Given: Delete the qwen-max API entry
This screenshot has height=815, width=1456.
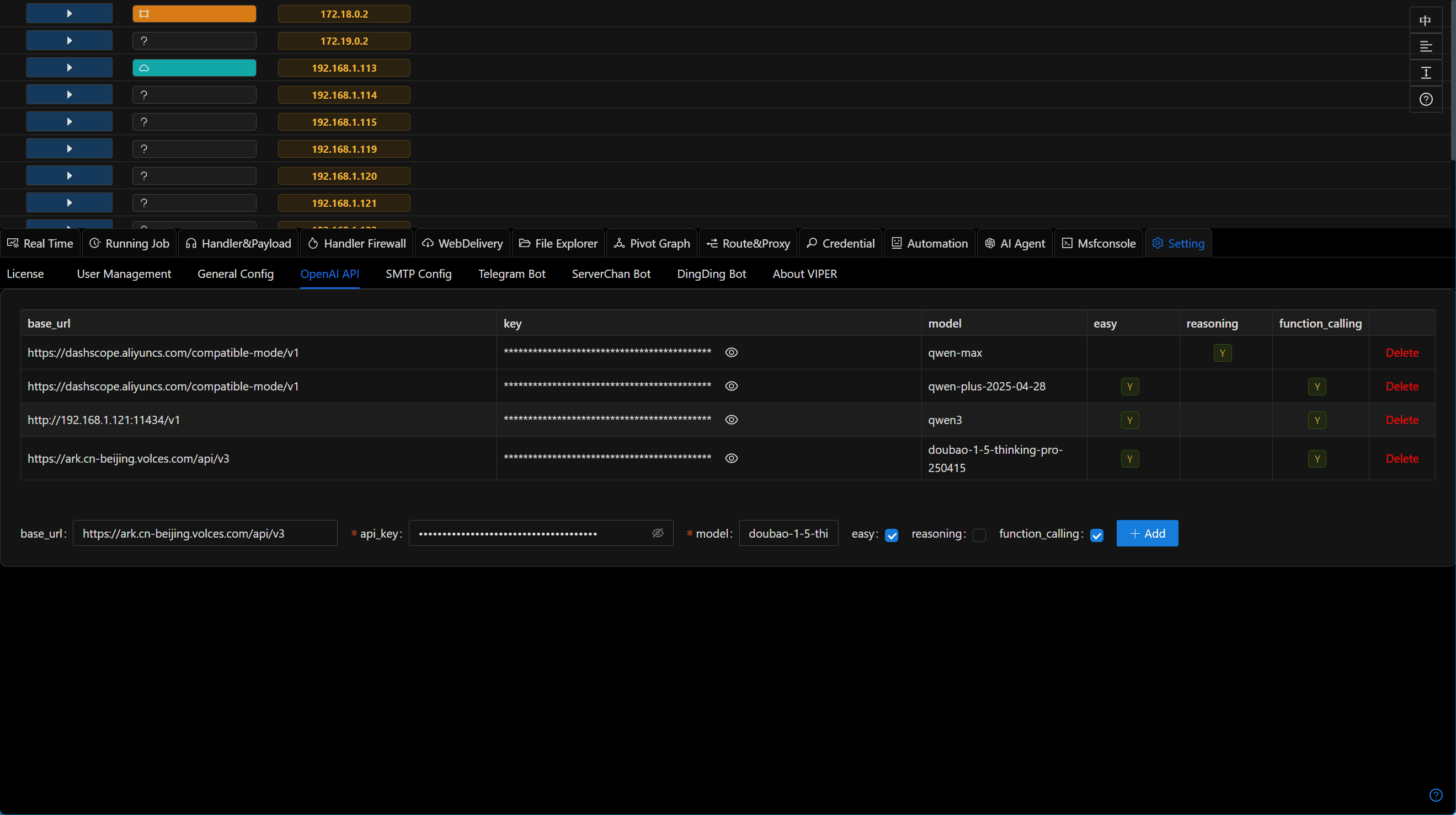Looking at the screenshot, I should 1402,353.
